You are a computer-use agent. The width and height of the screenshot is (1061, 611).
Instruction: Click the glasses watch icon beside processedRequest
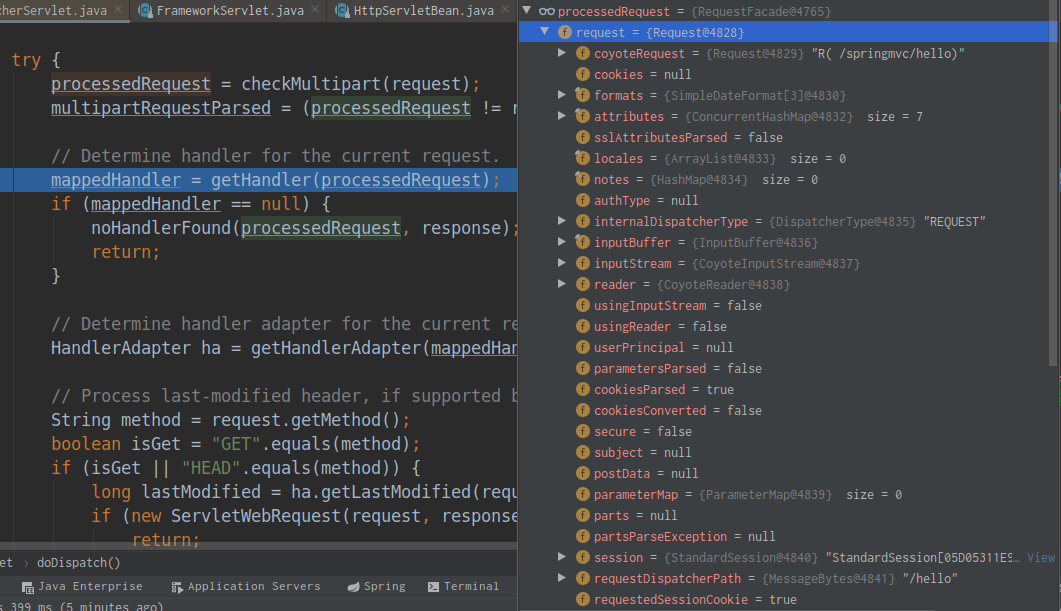546,11
